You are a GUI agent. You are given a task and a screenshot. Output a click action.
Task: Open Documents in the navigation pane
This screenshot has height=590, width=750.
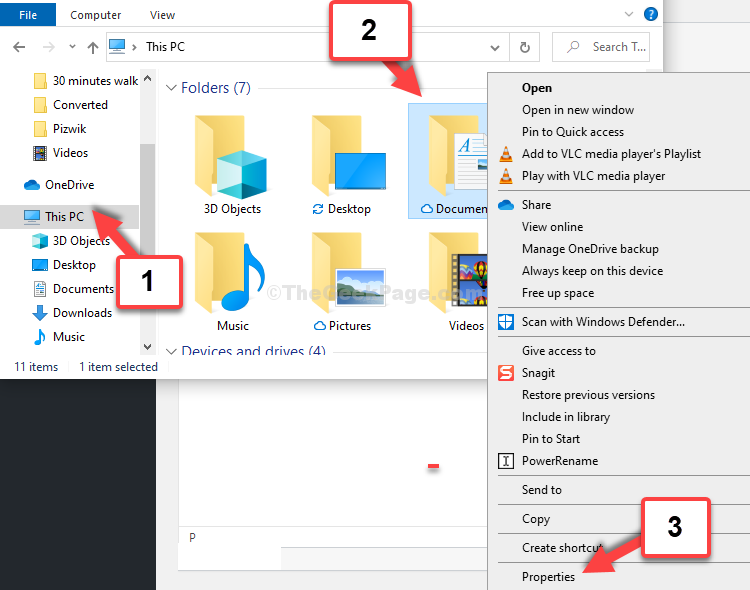pyautogui.click(x=73, y=289)
